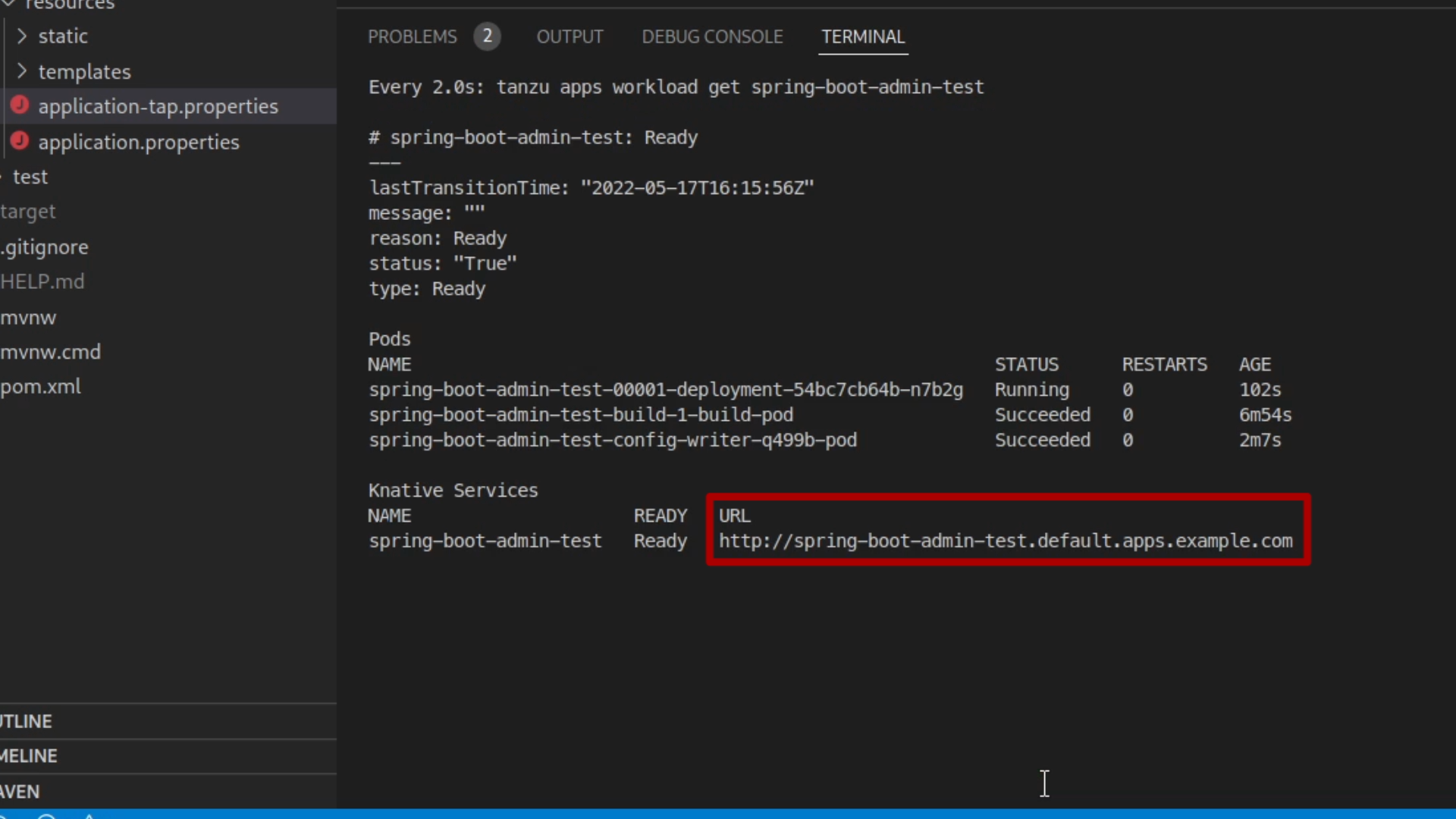
Task: Expand the TIMELINE section
Action: pos(29,756)
